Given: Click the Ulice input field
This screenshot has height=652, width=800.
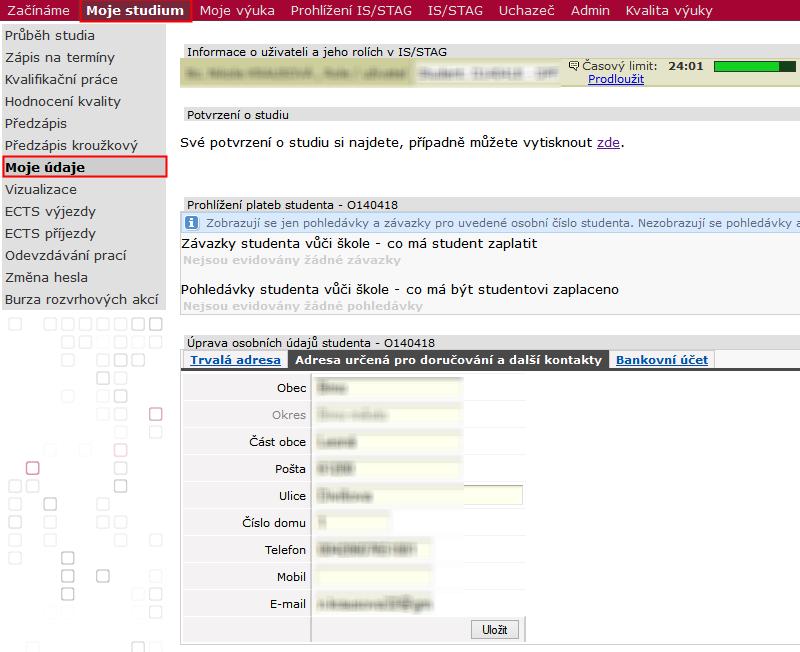Looking at the screenshot, I should point(418,495).
